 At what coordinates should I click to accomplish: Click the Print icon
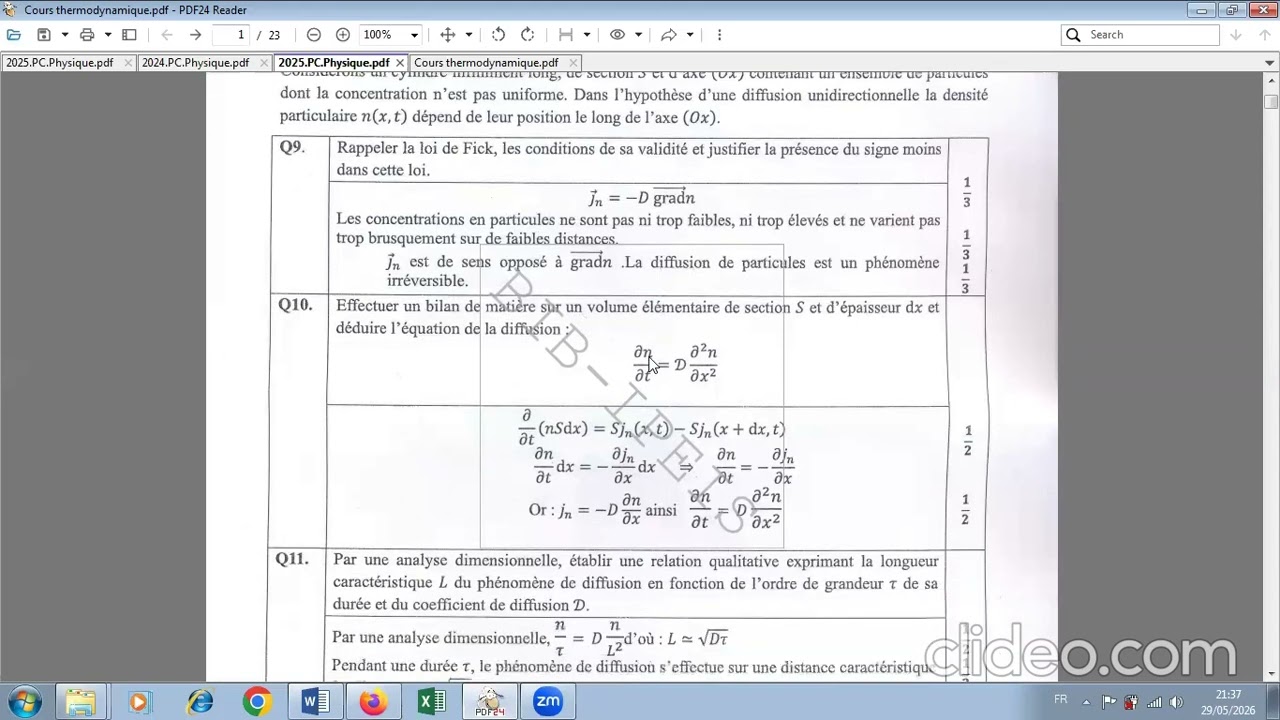pos(87,35)
